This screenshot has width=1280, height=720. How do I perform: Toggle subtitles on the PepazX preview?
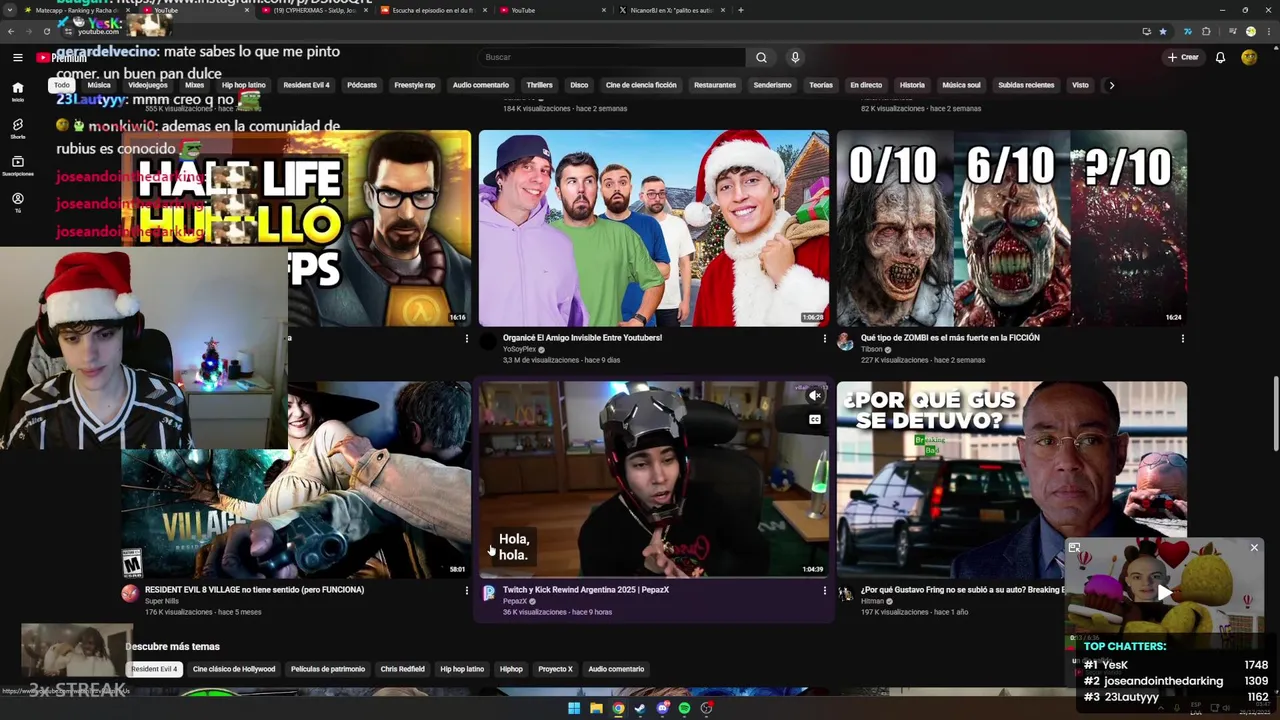[x=815, y=419]
